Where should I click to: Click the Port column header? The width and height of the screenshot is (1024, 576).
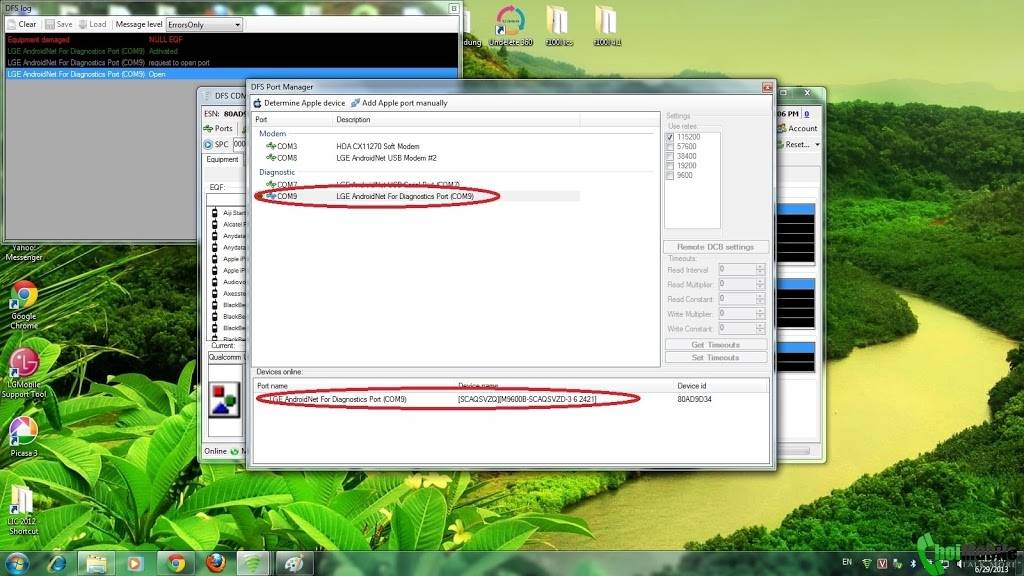(x=293, y=120)
